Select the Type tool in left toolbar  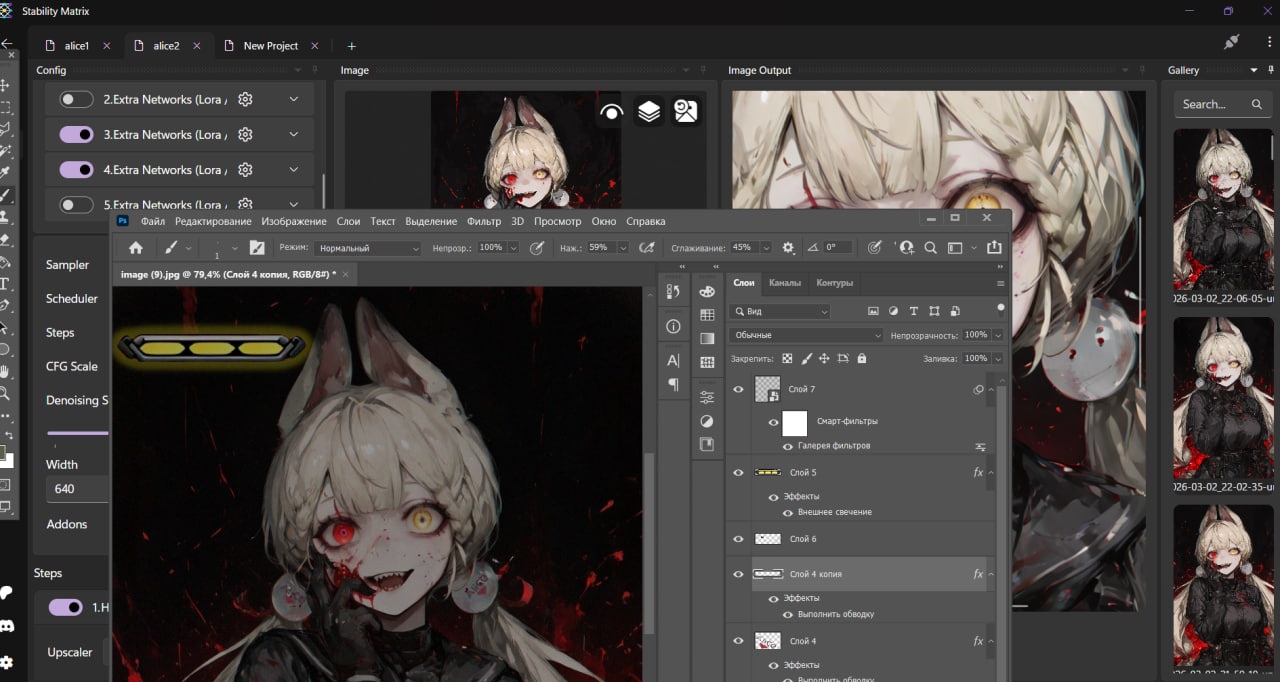click(x=6, y=284)
